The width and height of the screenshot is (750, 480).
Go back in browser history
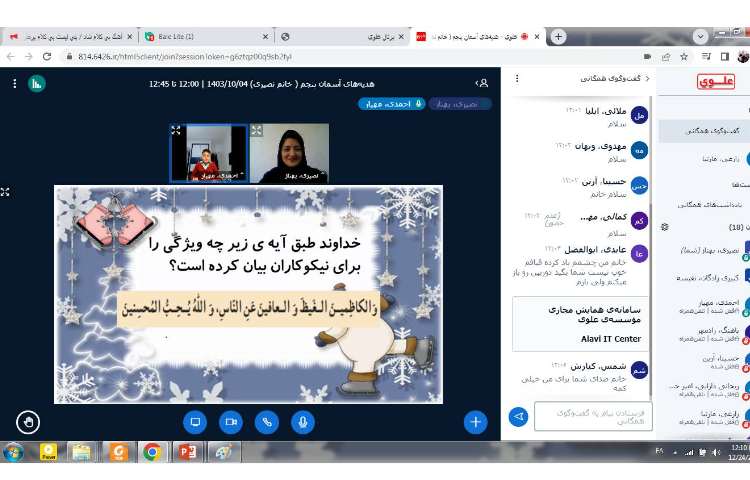[11, 56]
